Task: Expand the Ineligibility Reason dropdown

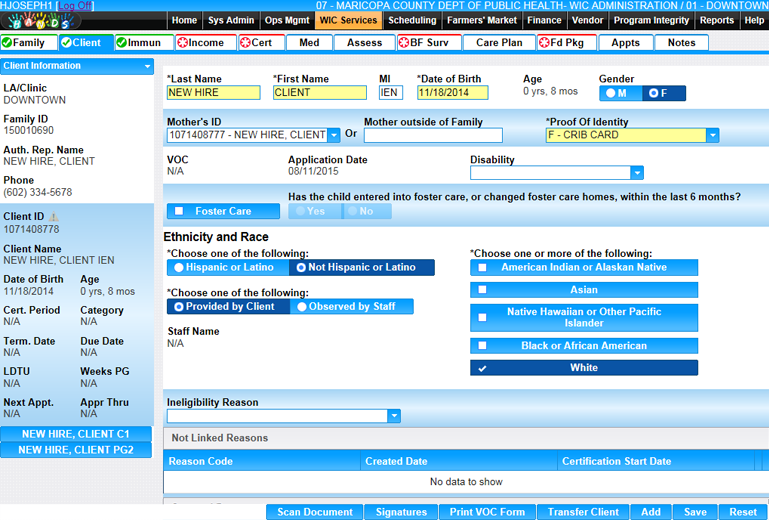Action: coord(393,416)
